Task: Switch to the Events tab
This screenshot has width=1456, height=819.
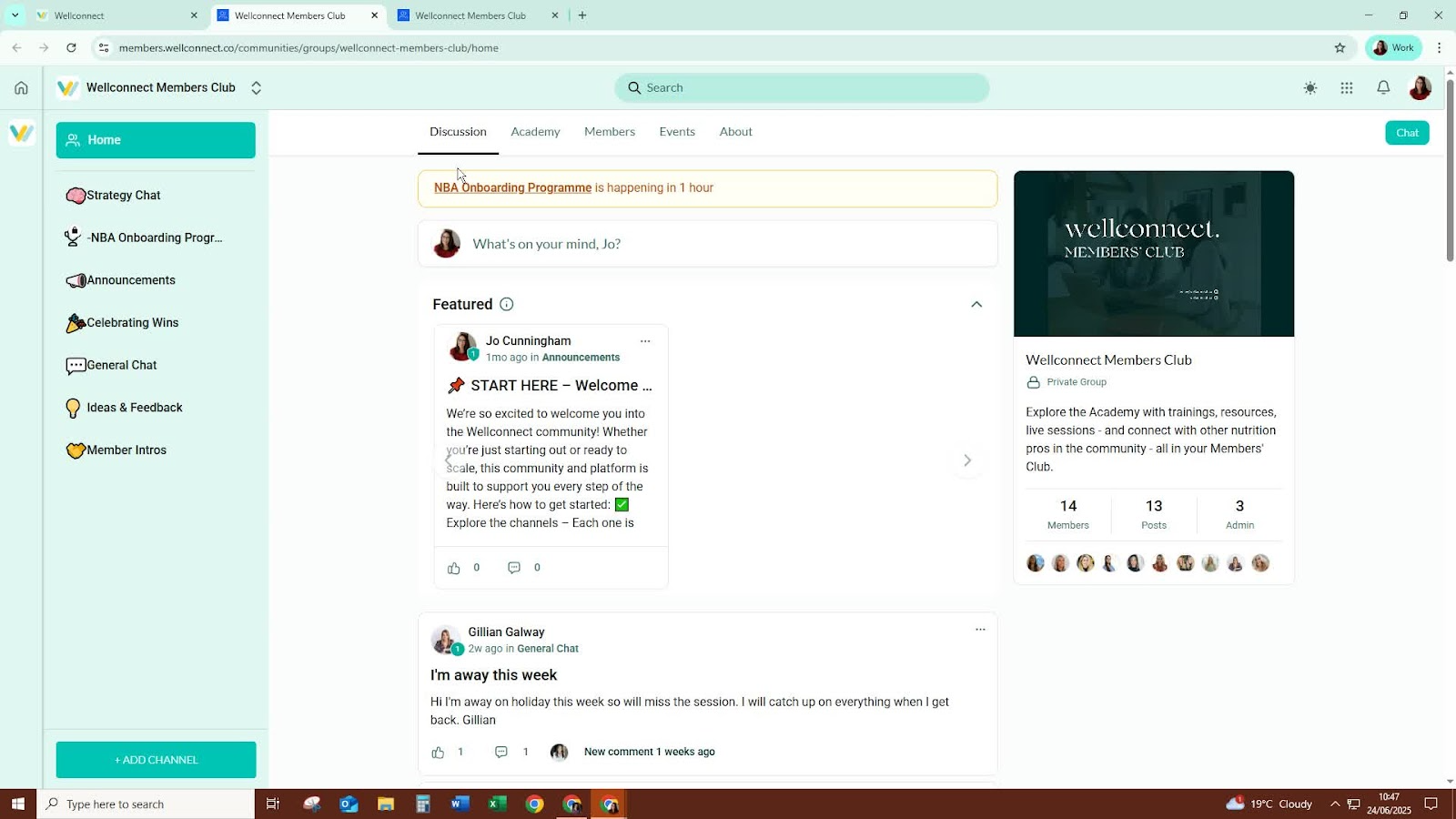Action: [677, 132]
